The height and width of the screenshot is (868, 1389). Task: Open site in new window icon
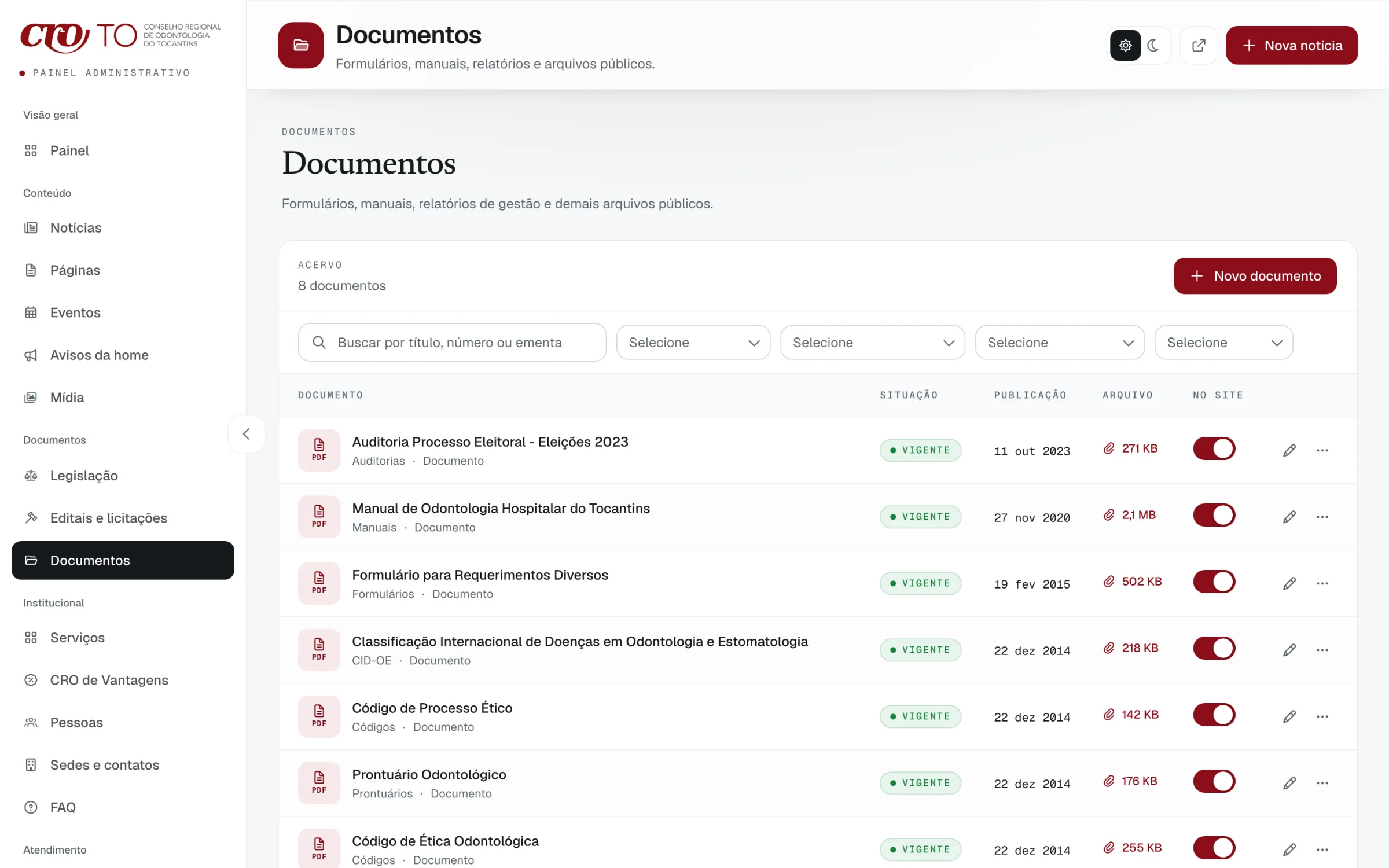click(1199, 45)
